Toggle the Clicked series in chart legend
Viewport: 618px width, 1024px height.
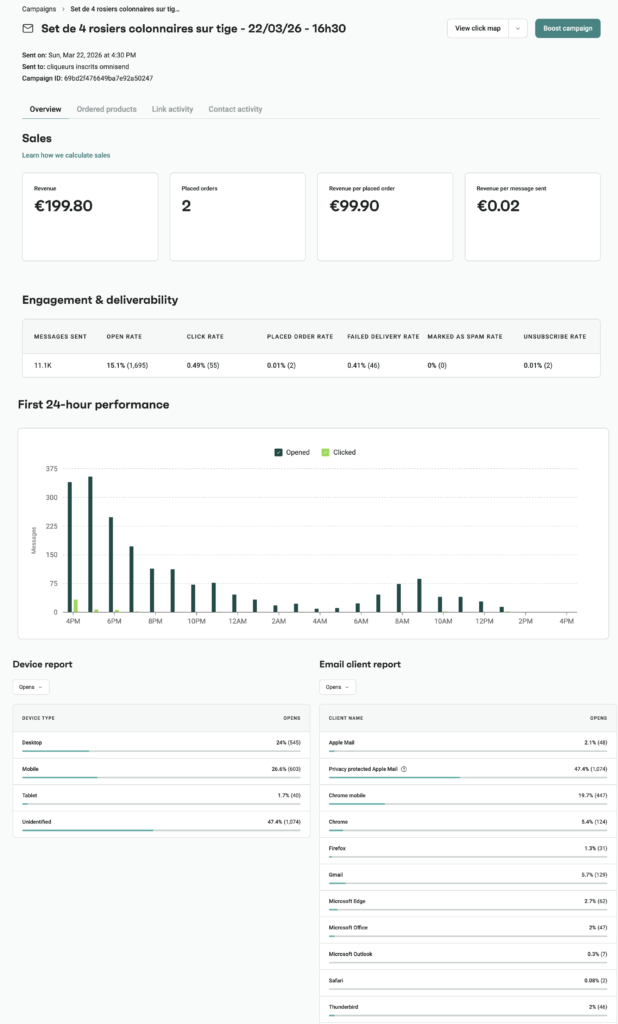coord(338,452)
